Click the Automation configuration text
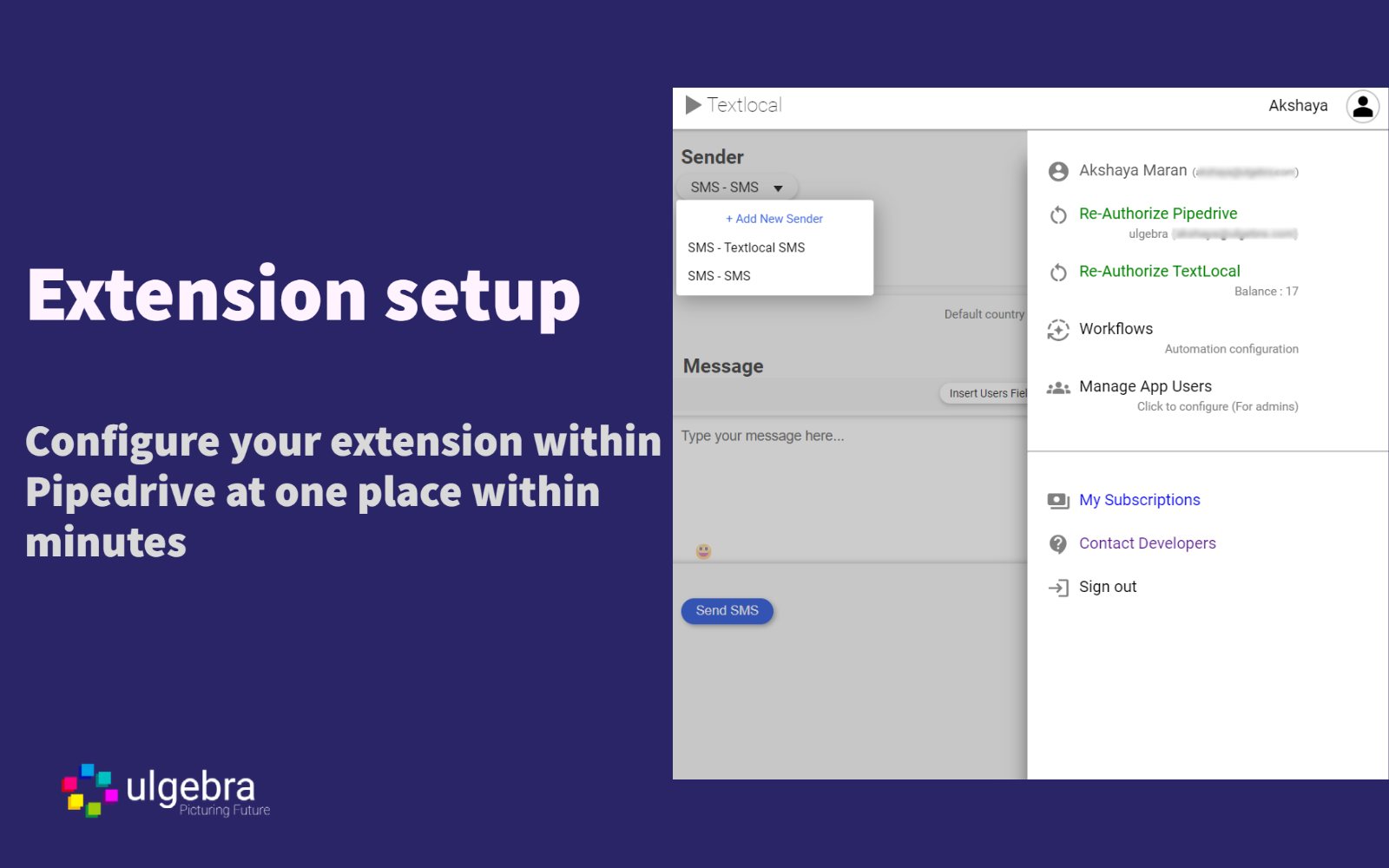This screenshot has width=1389, height=868. pos(1231,349)
